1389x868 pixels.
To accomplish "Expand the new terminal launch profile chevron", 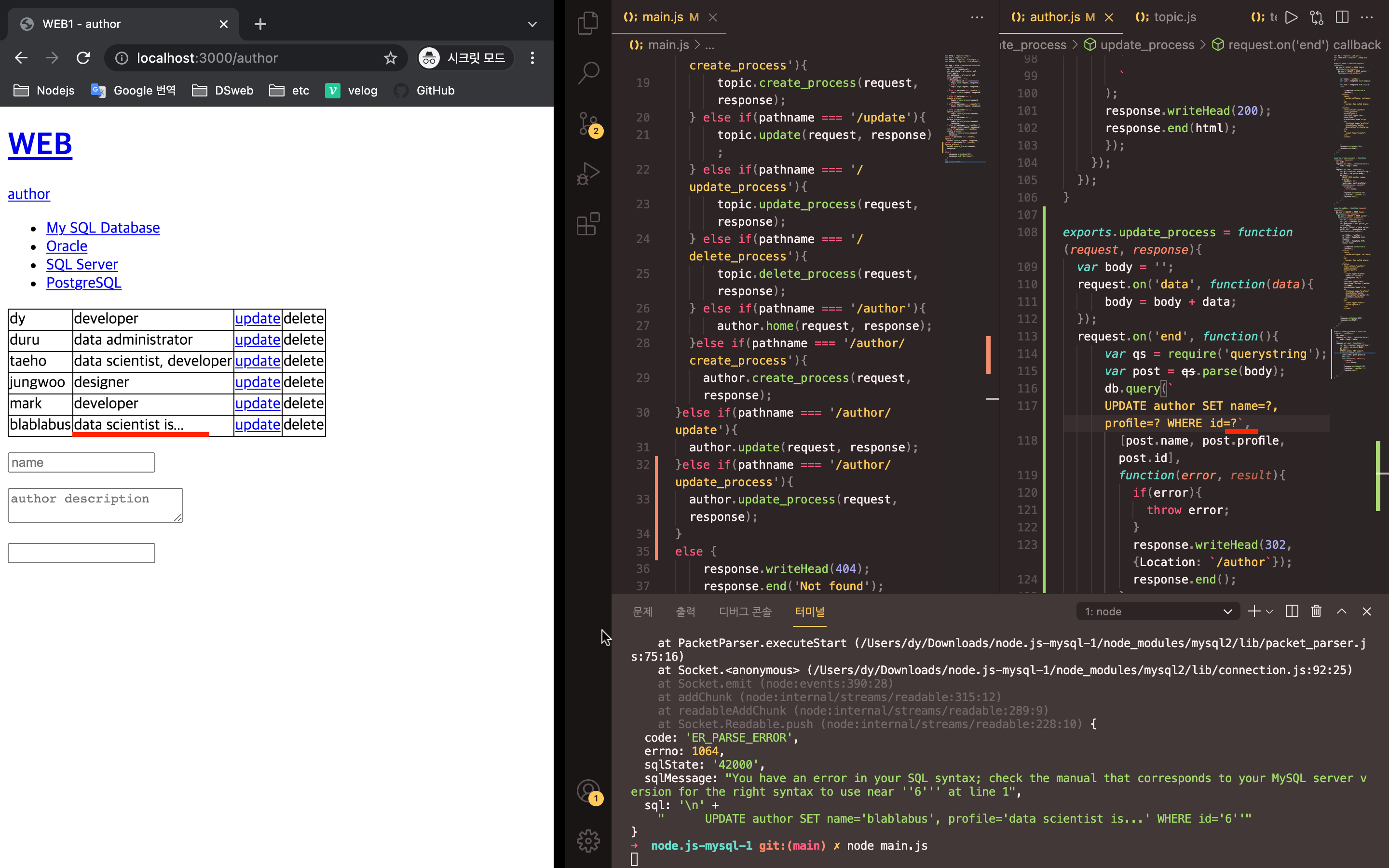I will point(1269,611).
